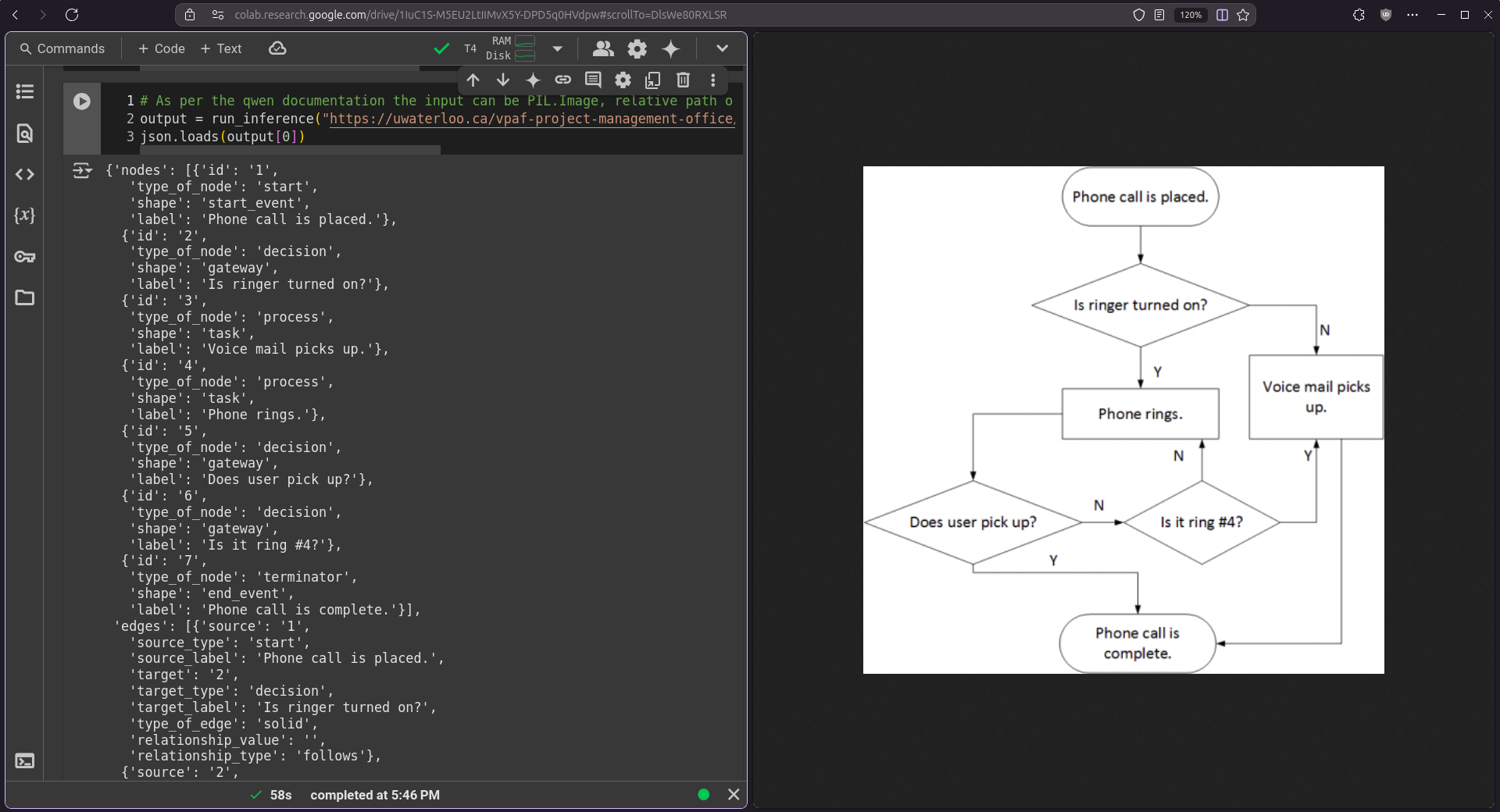Image resolution: width=1500 pixels, height=812 pixels.
Task: Bookmark this page with the star icon
Action: coord(1243,15)
